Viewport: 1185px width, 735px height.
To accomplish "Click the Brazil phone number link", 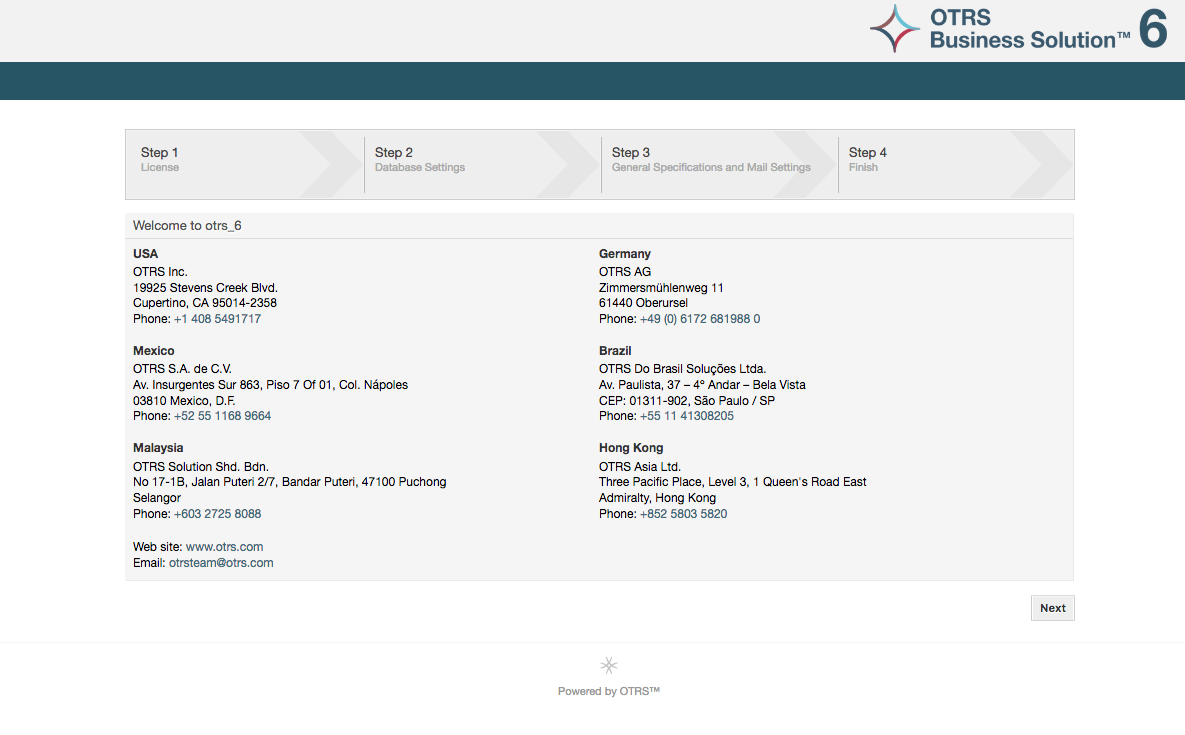I will point(686,416).
